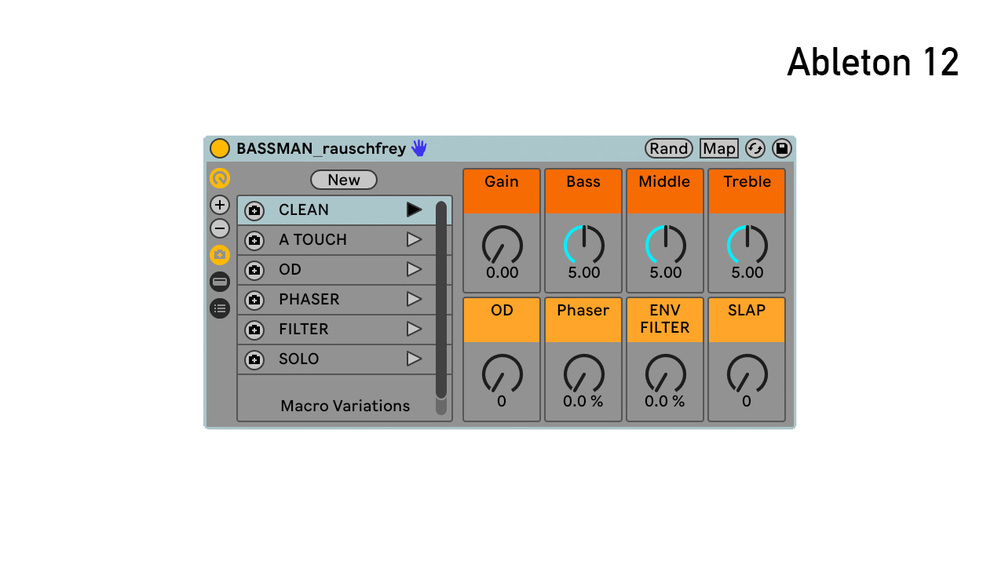
Task: Enable Map mode
Action: (719, 149)
